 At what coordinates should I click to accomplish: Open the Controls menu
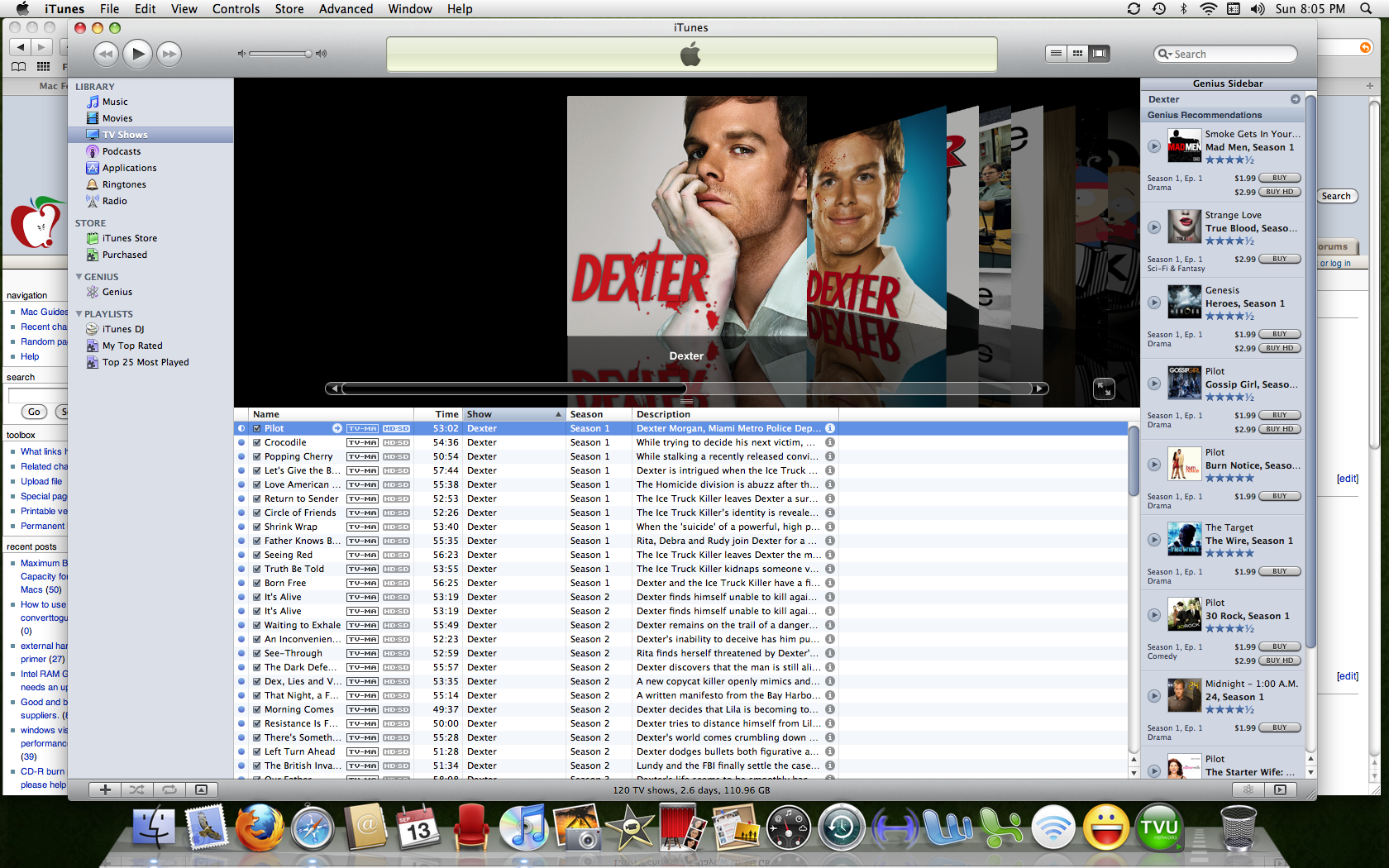click(x=236, y=9)
